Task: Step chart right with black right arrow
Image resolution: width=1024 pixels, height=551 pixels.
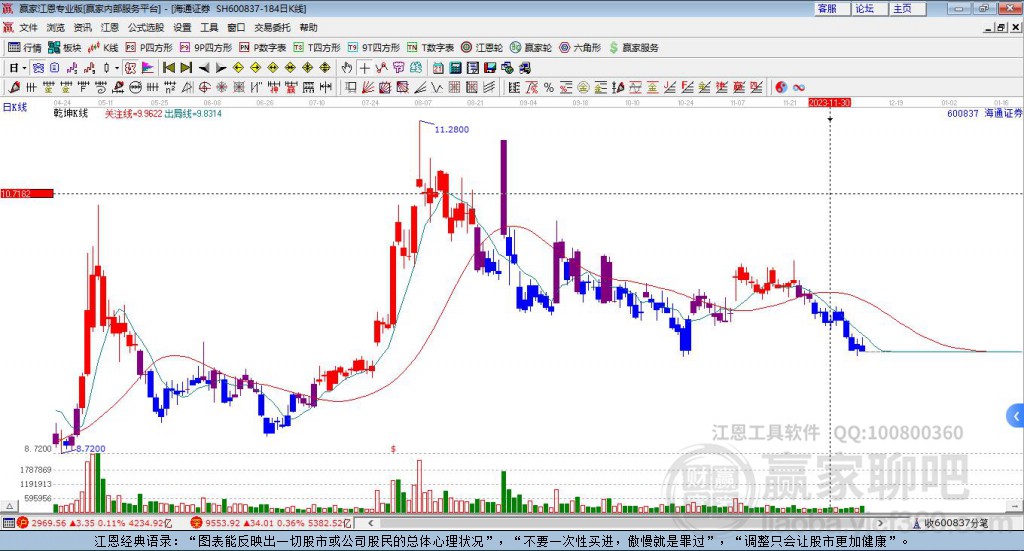Action: [221, 68]
